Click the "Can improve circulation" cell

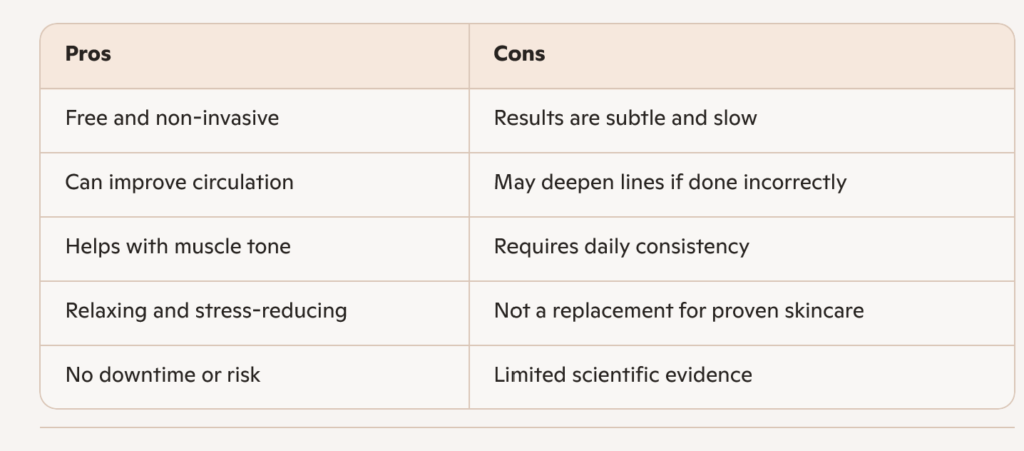pyautogui.click(x=179, y=182)
